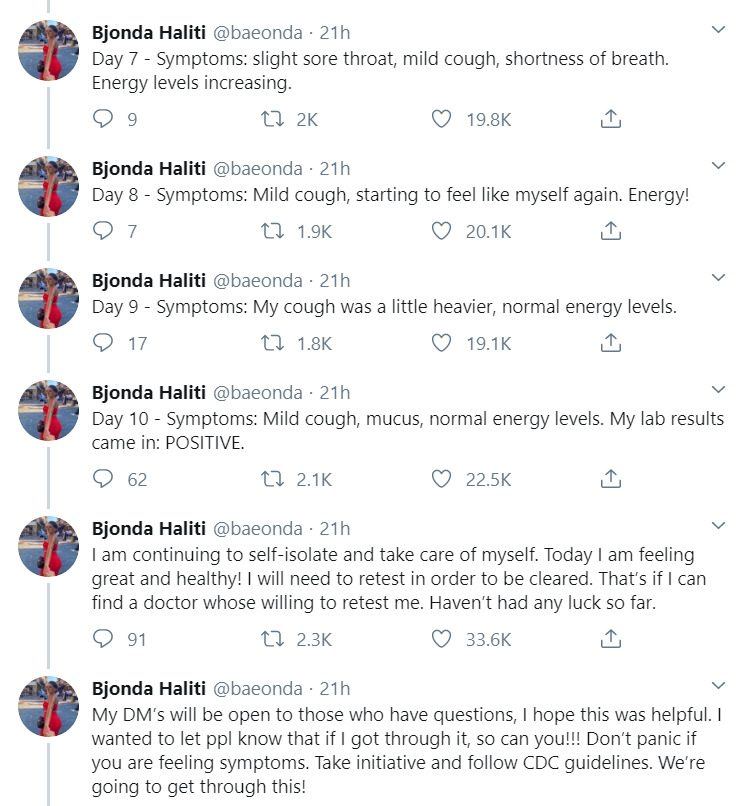Share the Day 10 POSITIVE results tweet
The height and width of the screenshot is (806, 745).
[611, 479]
